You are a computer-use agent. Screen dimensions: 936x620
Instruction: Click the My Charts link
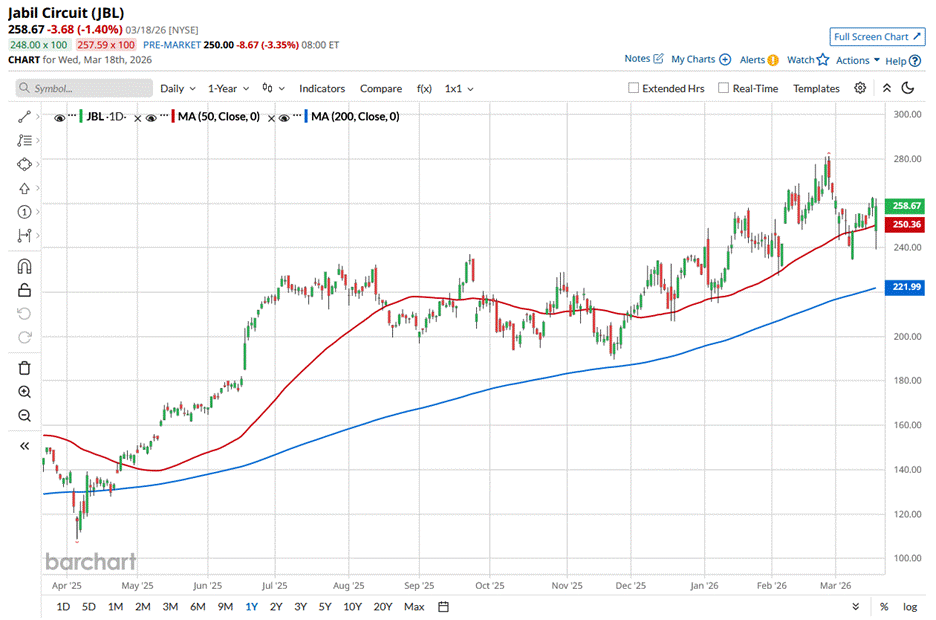[x=692, y=59]
